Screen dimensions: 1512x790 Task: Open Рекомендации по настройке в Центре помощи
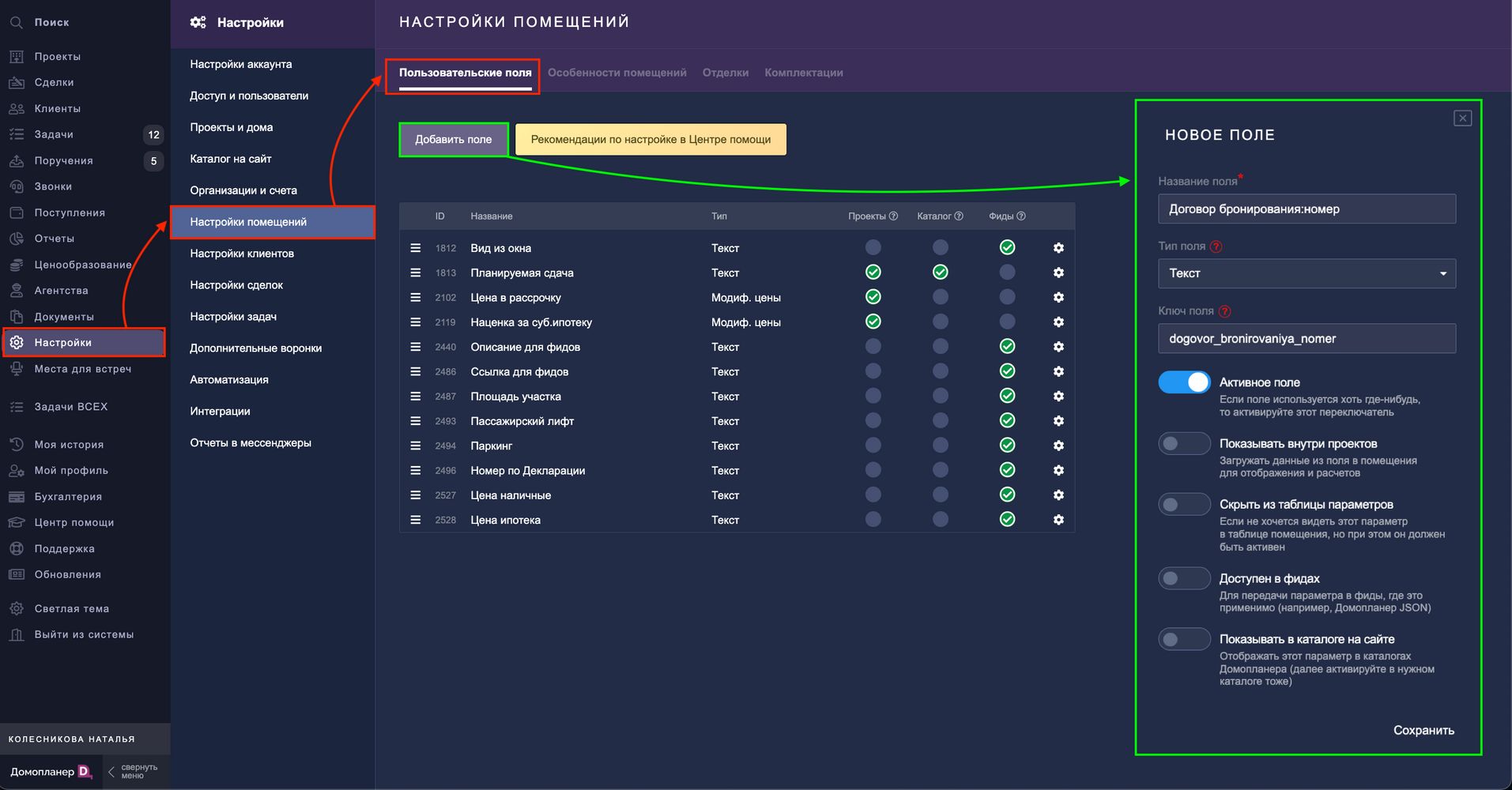(650, 139)
